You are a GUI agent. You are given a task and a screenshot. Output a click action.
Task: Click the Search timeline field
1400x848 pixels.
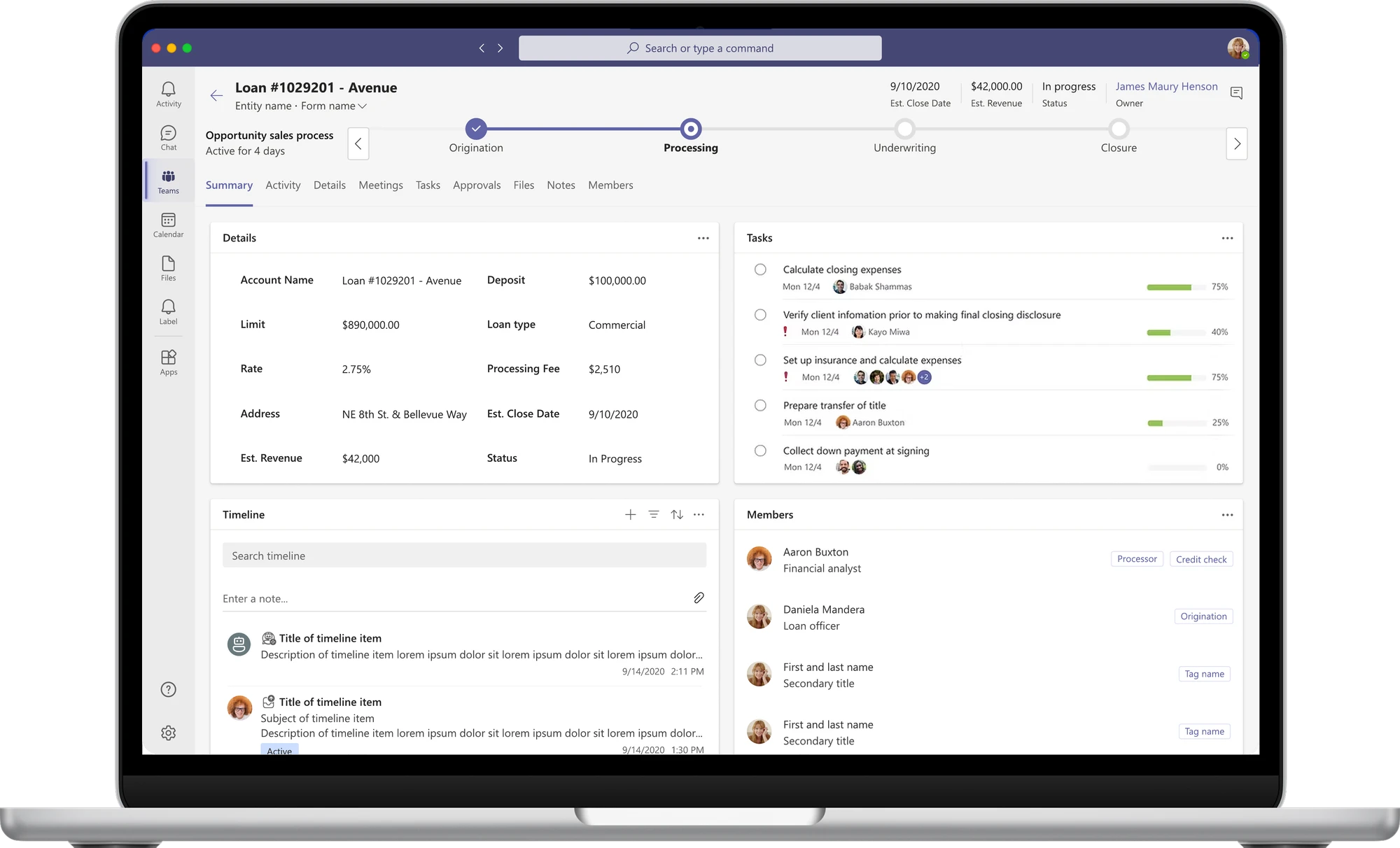[464, 556]
